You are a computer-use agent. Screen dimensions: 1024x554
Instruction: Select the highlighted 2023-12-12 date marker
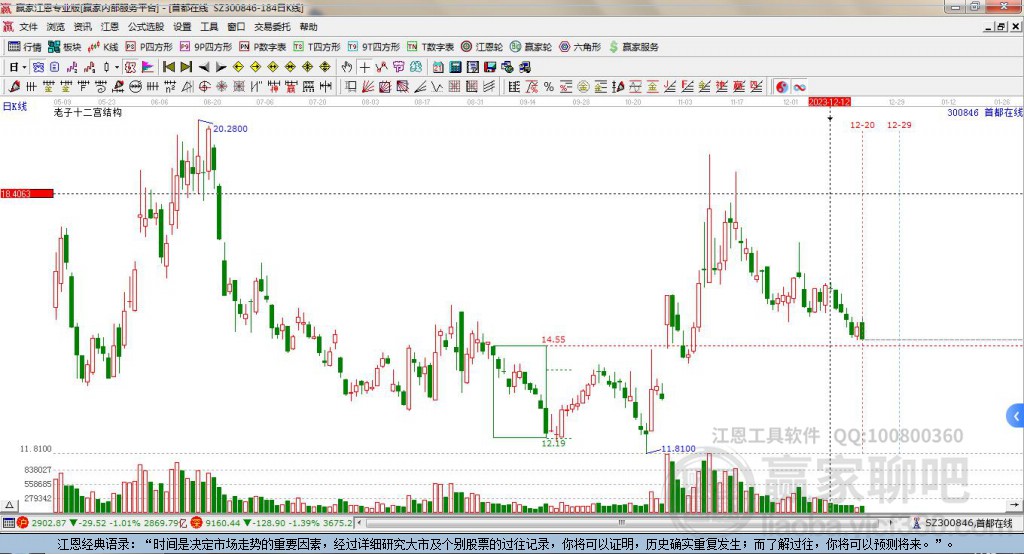click(829, 102)
